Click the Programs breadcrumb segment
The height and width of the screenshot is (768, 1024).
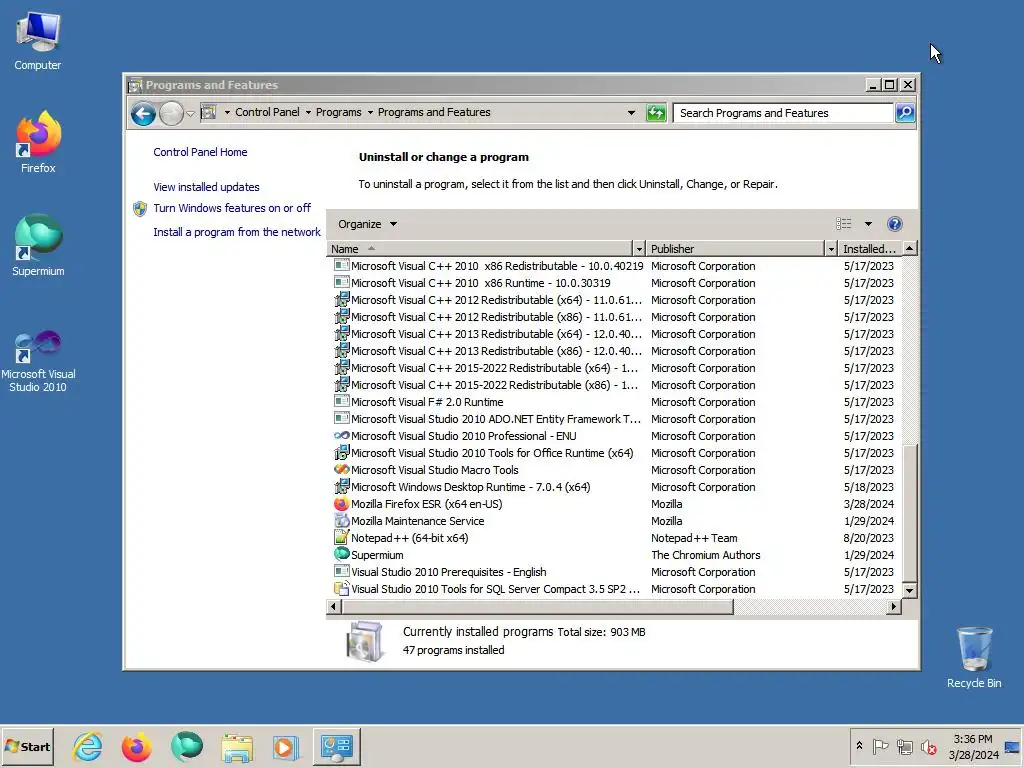[338, 112]
